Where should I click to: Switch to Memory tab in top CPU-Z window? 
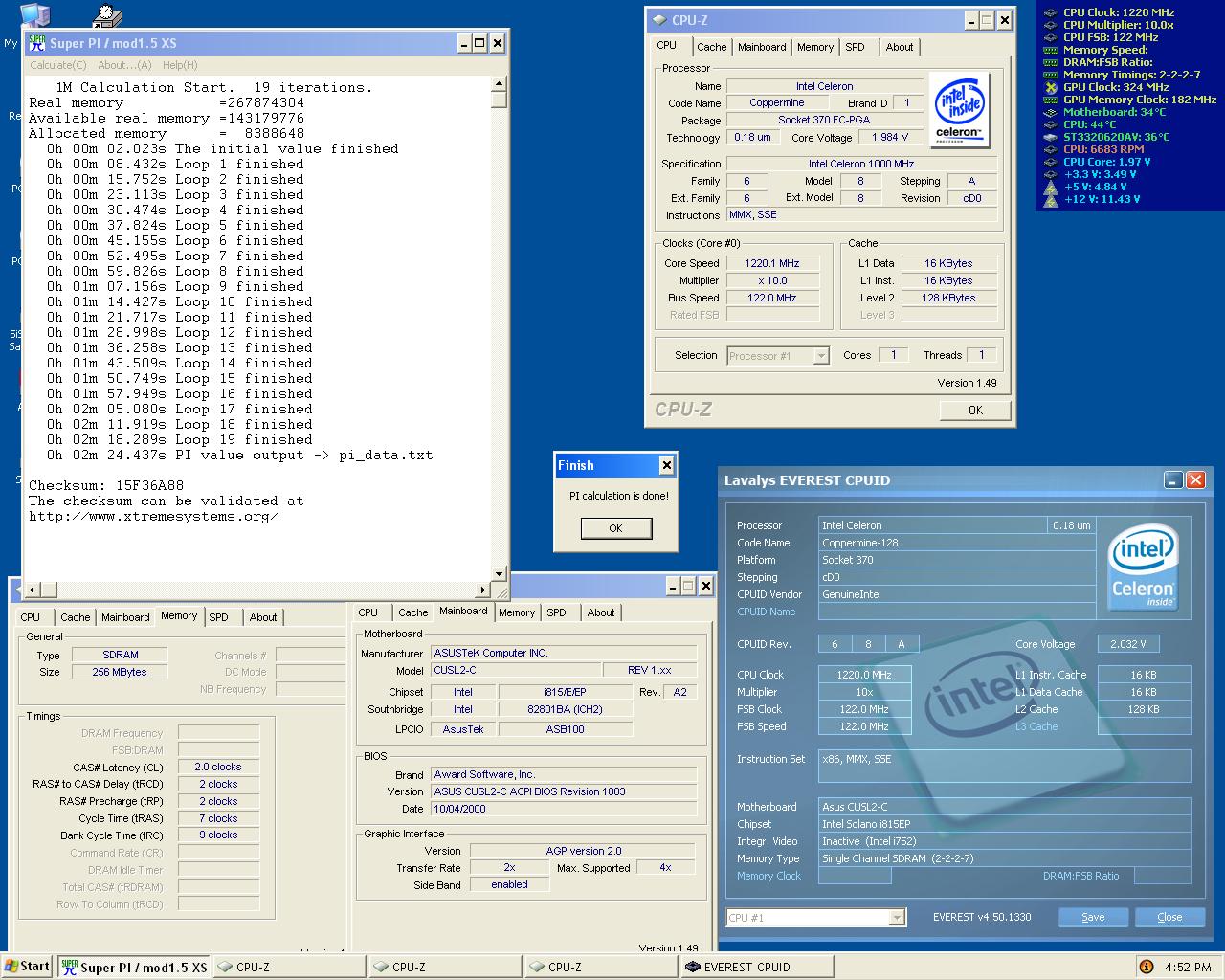[815, 47]
